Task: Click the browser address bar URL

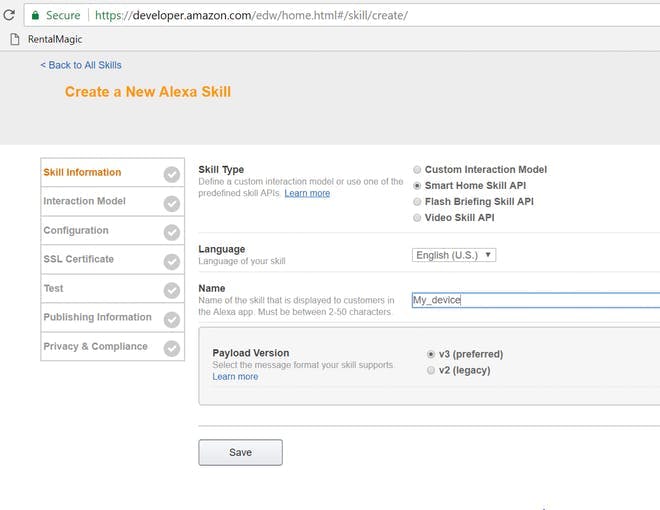Action: [251, 16]
